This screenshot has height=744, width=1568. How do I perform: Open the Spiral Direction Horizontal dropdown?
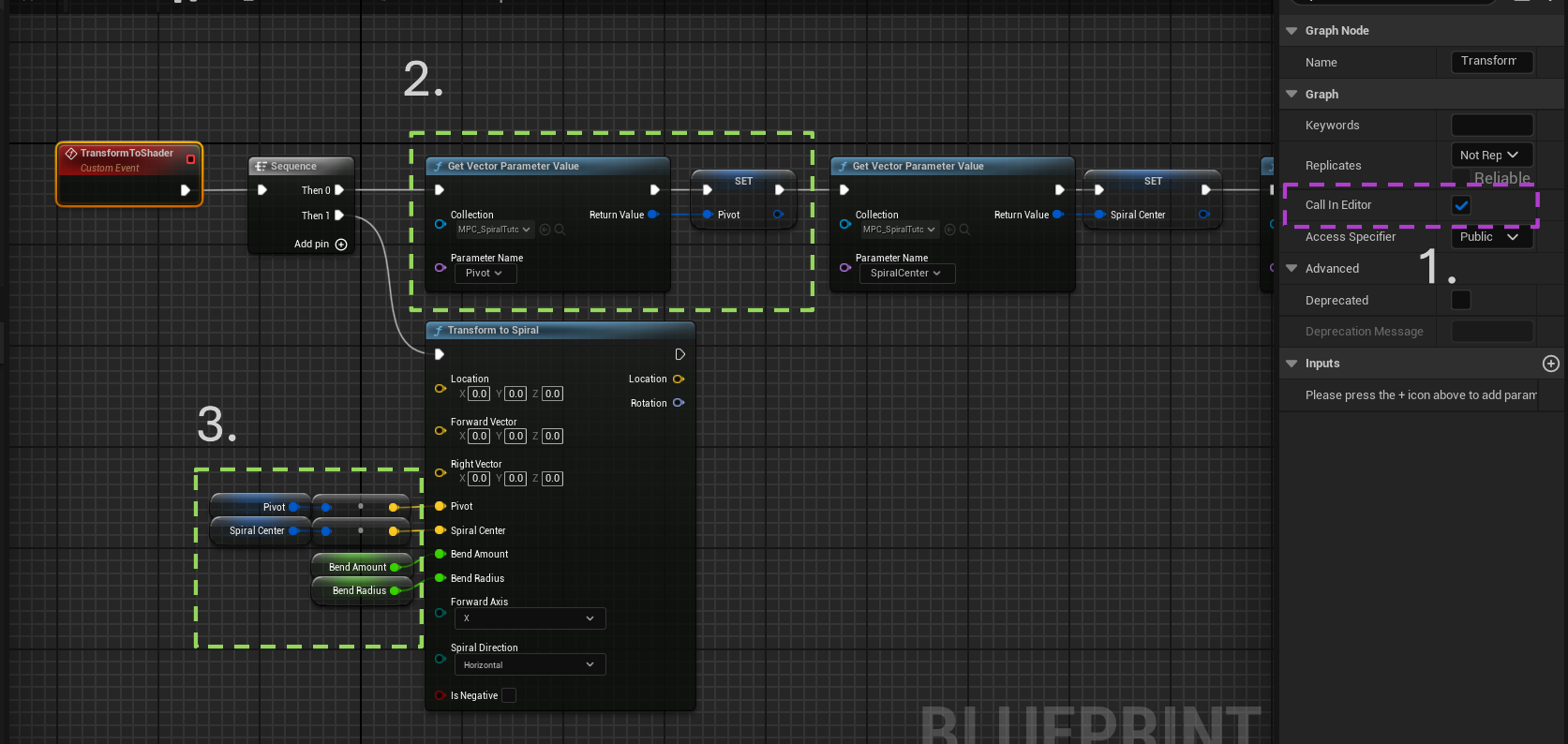coord(530,664)
